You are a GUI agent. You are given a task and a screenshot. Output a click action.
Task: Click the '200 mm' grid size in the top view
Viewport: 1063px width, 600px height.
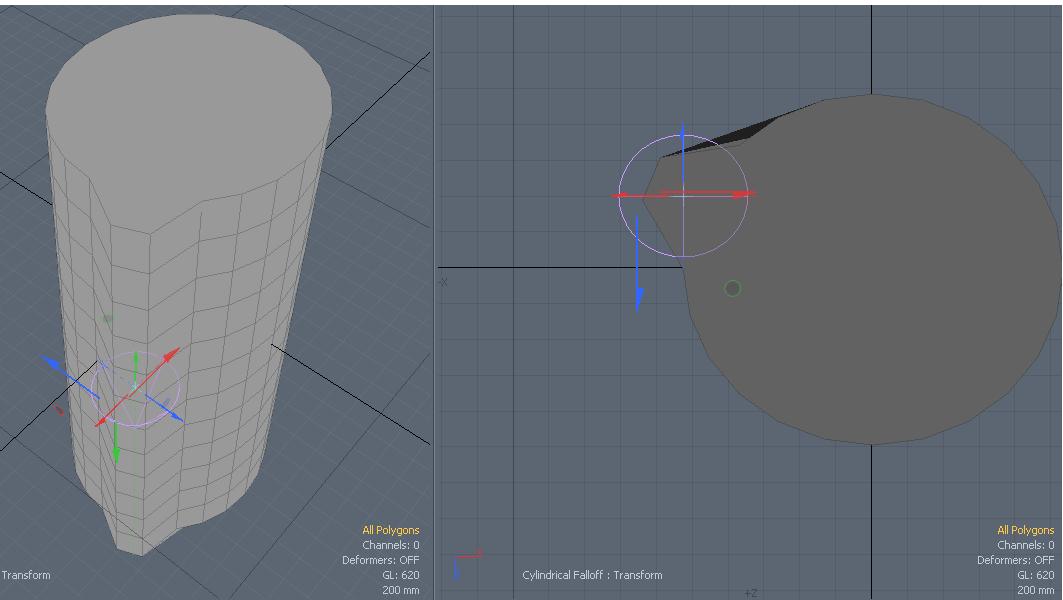pyautogui.click(x=1035, y=590)
